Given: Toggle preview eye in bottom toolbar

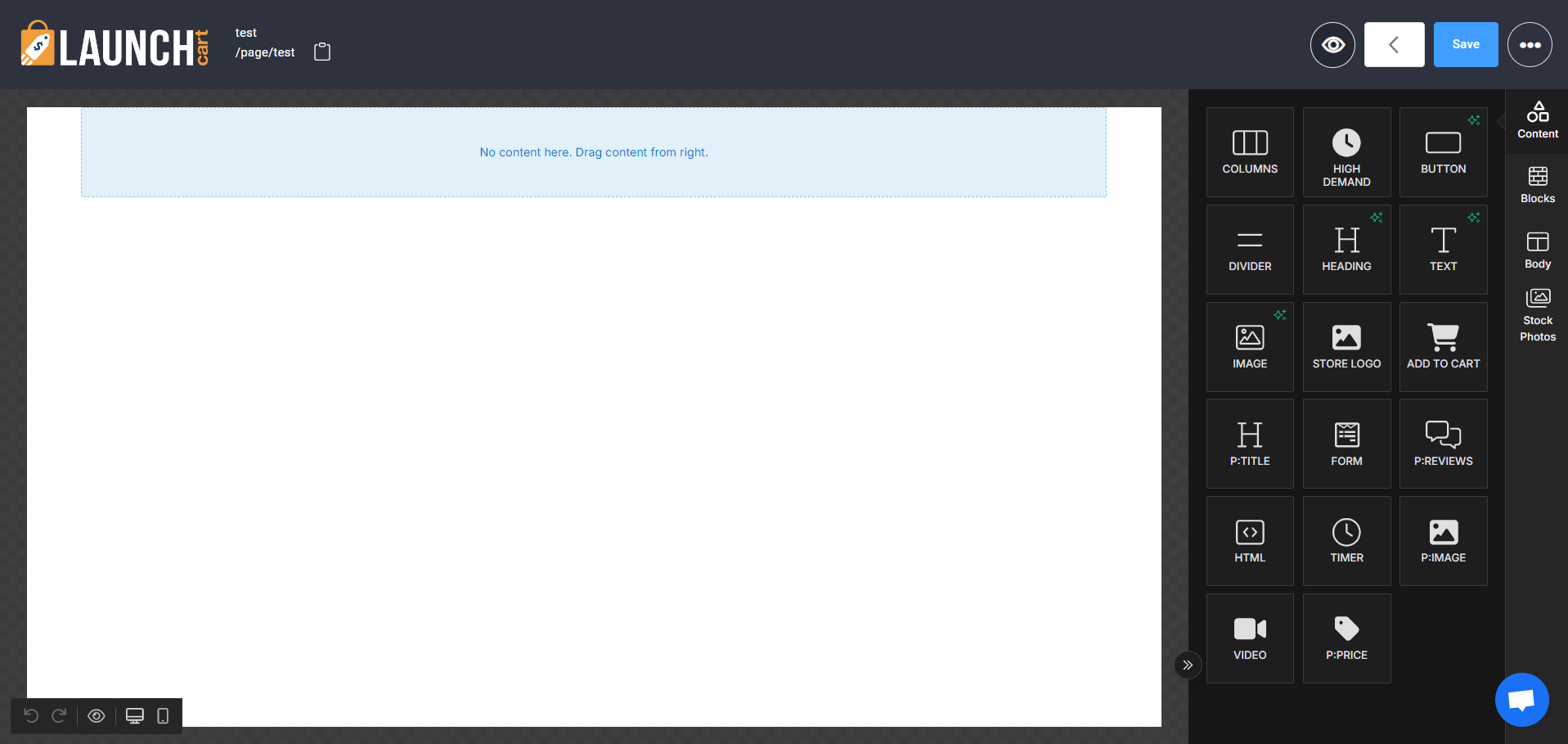Looking at the screenshot, I should coord(97,716).
